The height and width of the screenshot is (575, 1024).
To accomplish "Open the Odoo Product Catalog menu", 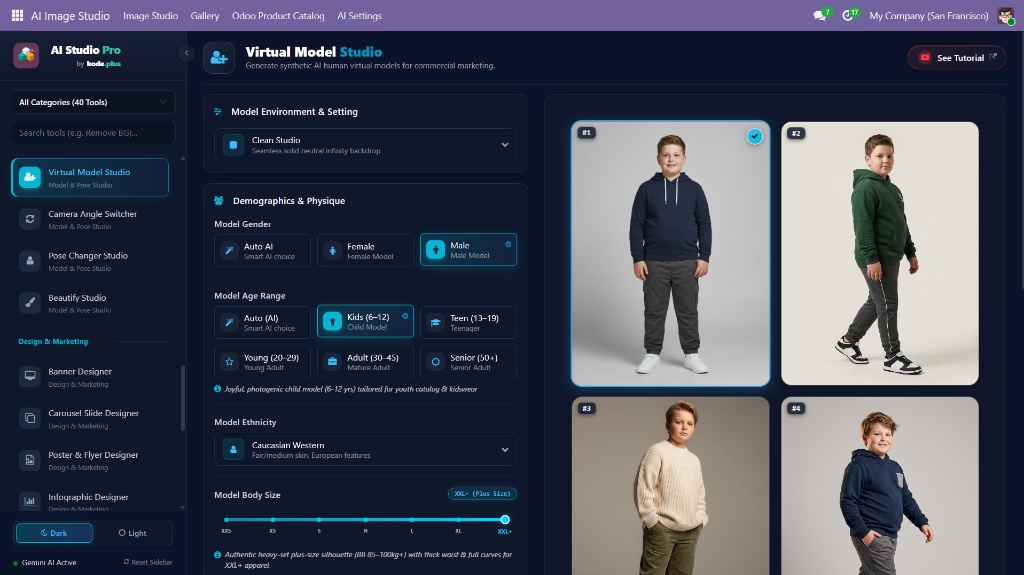I will [278, 16].
